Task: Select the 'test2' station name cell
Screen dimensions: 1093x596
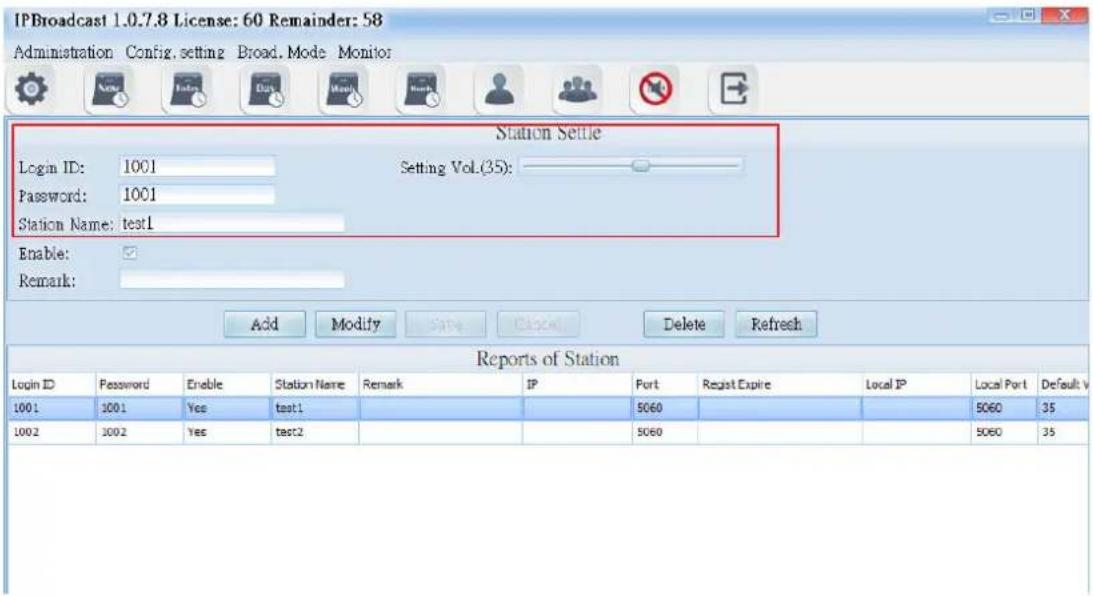Action: (314, 432)
